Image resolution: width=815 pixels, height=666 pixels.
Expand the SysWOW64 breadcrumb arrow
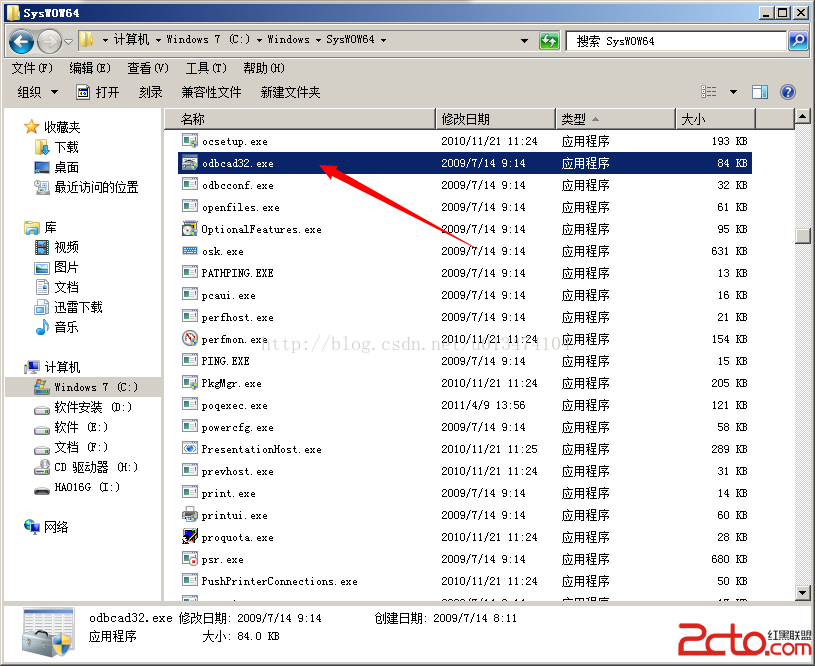coord(383,40)
